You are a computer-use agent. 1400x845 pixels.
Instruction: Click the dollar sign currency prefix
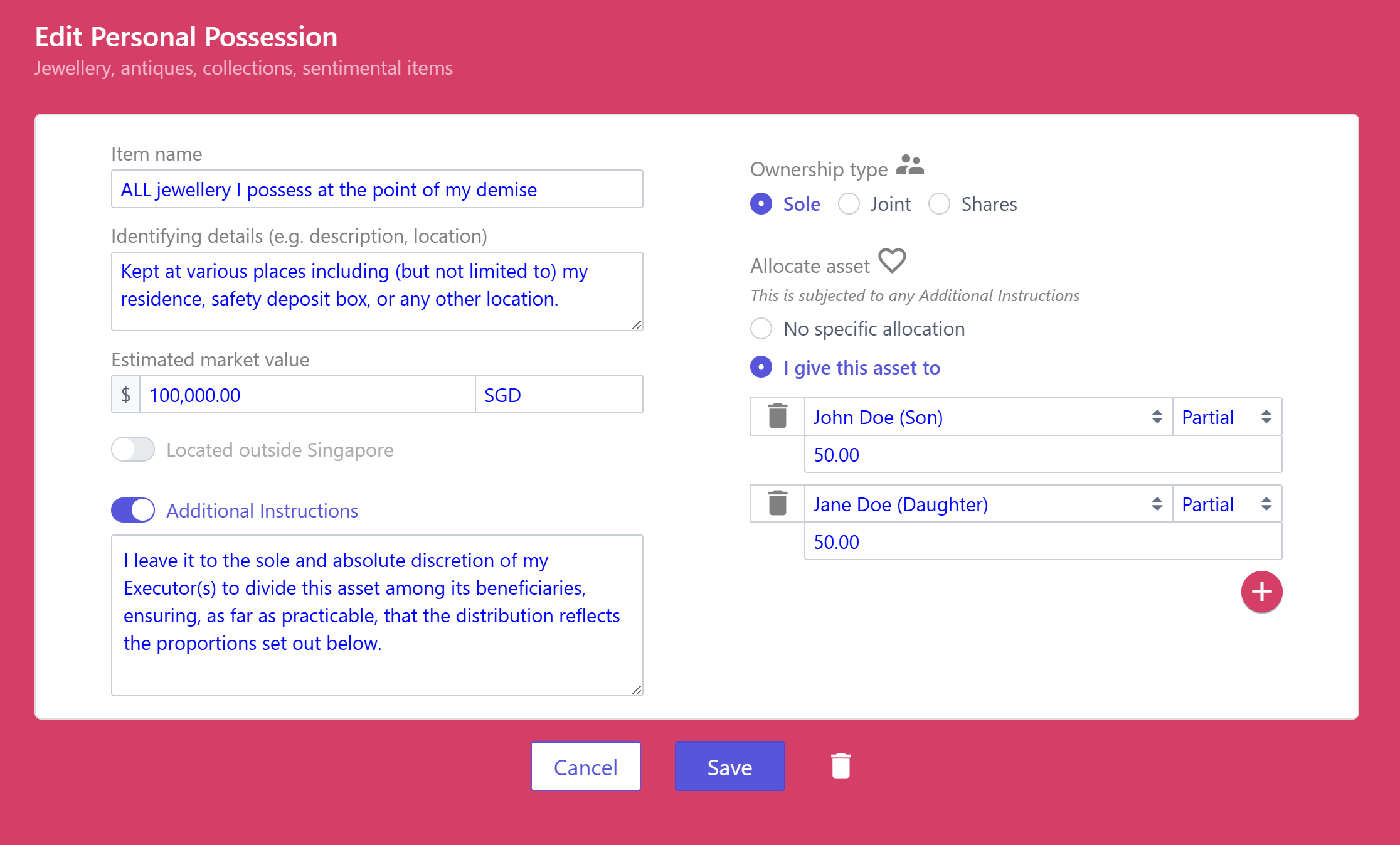click(x=126, y=395)
